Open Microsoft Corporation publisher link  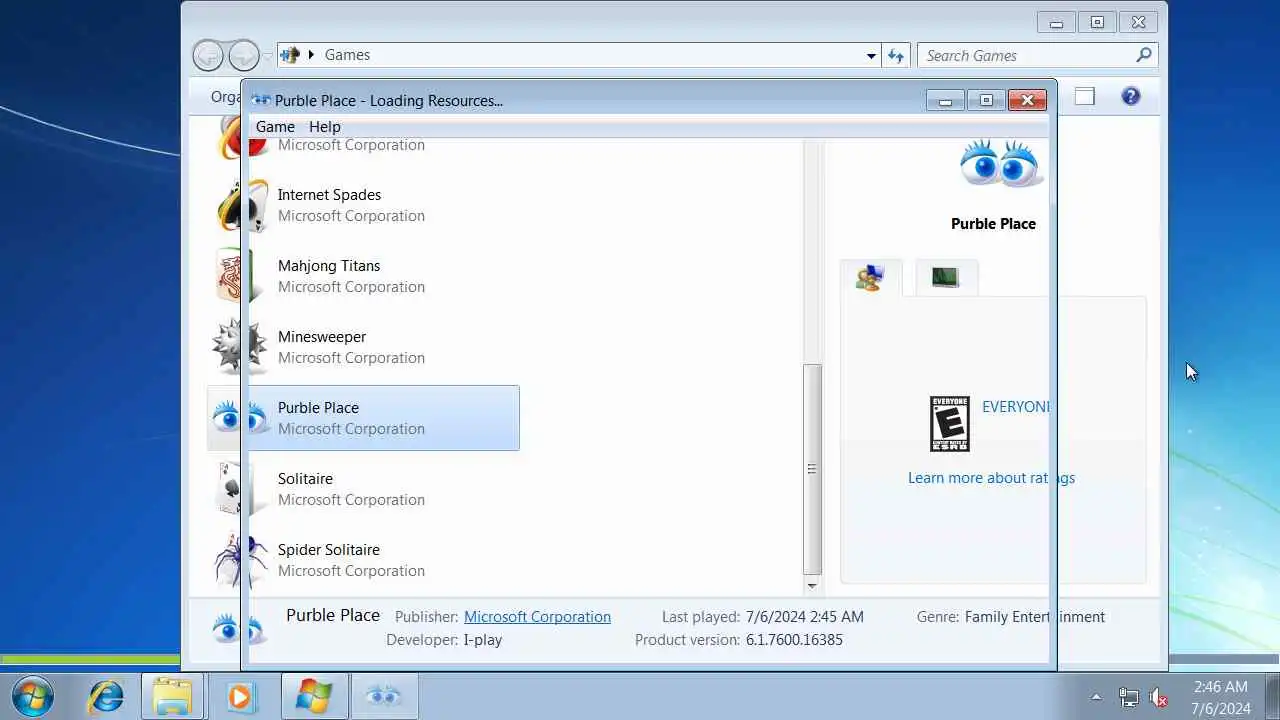click(537, 617)
